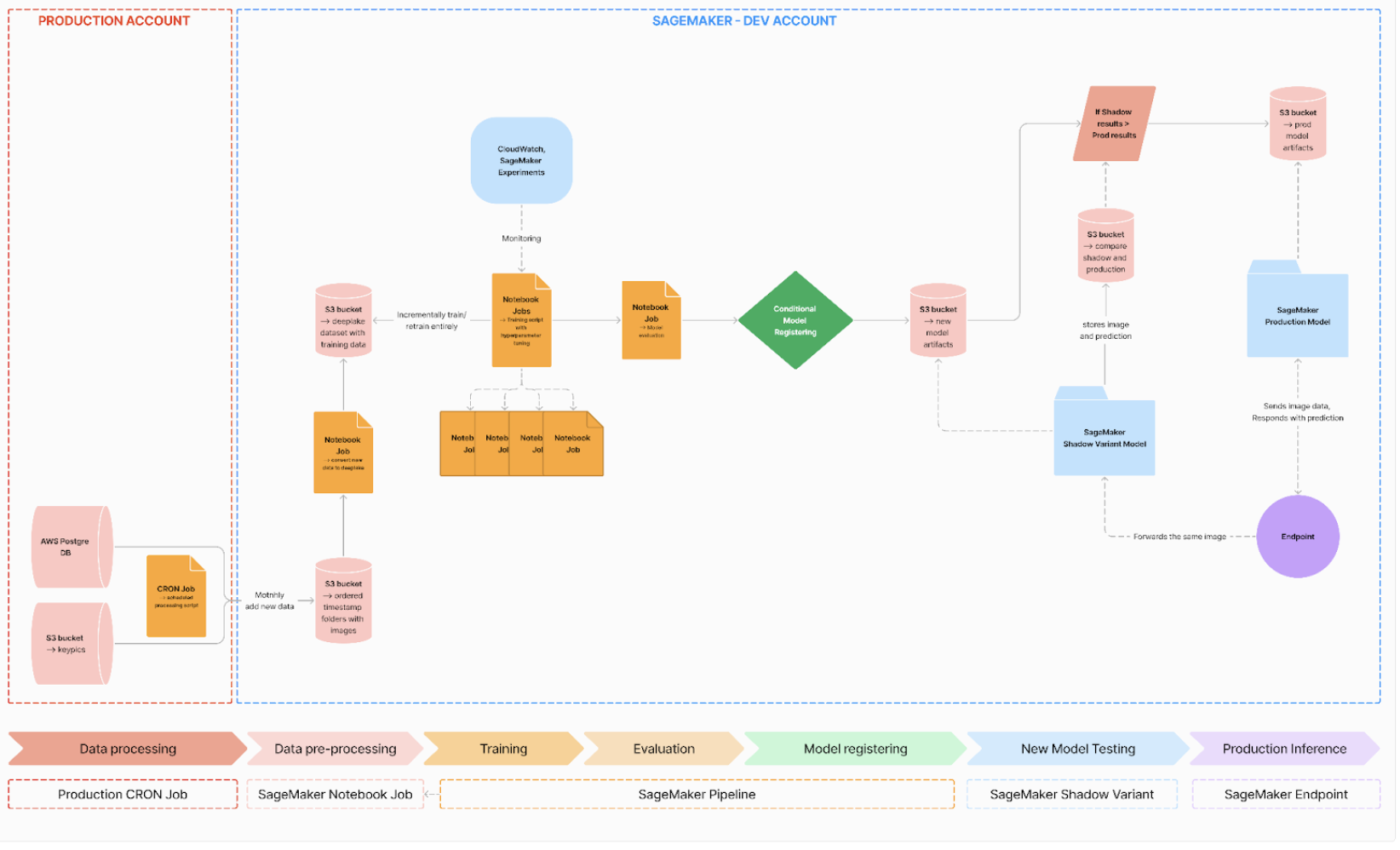1400x850 pixels.
Task: Click the Model registering stage arrow
Action: point(856,750)
